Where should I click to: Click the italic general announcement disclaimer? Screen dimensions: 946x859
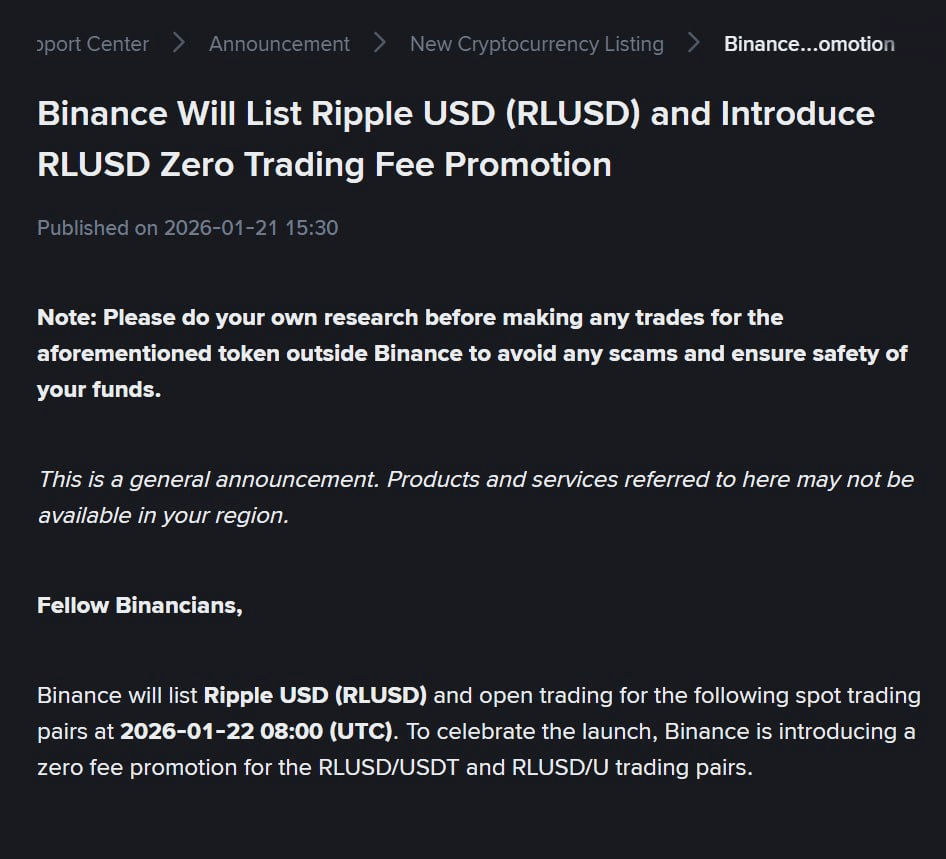475,480
